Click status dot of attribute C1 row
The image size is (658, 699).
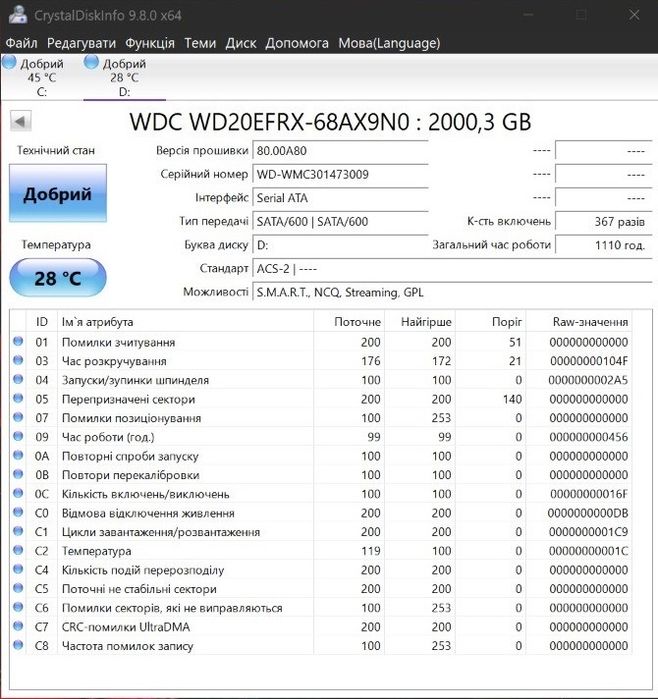(x=18, y=531)
